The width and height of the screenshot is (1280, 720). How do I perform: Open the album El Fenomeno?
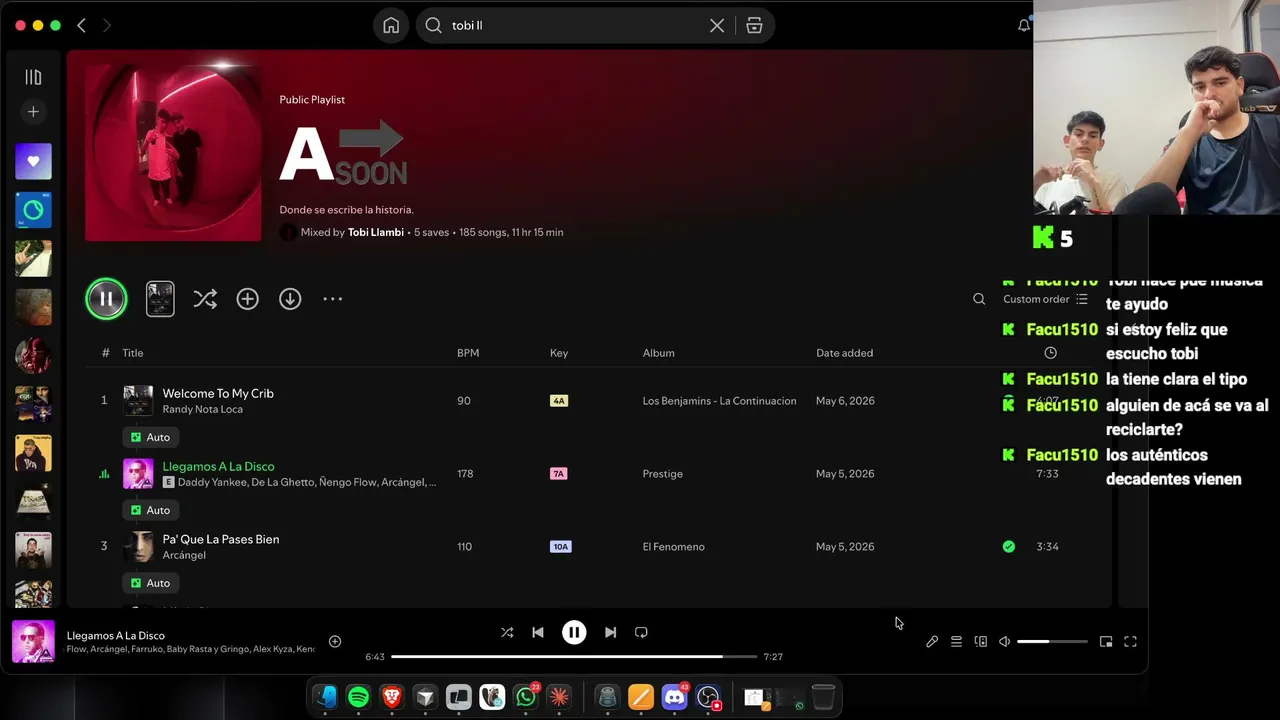(674, 547)
